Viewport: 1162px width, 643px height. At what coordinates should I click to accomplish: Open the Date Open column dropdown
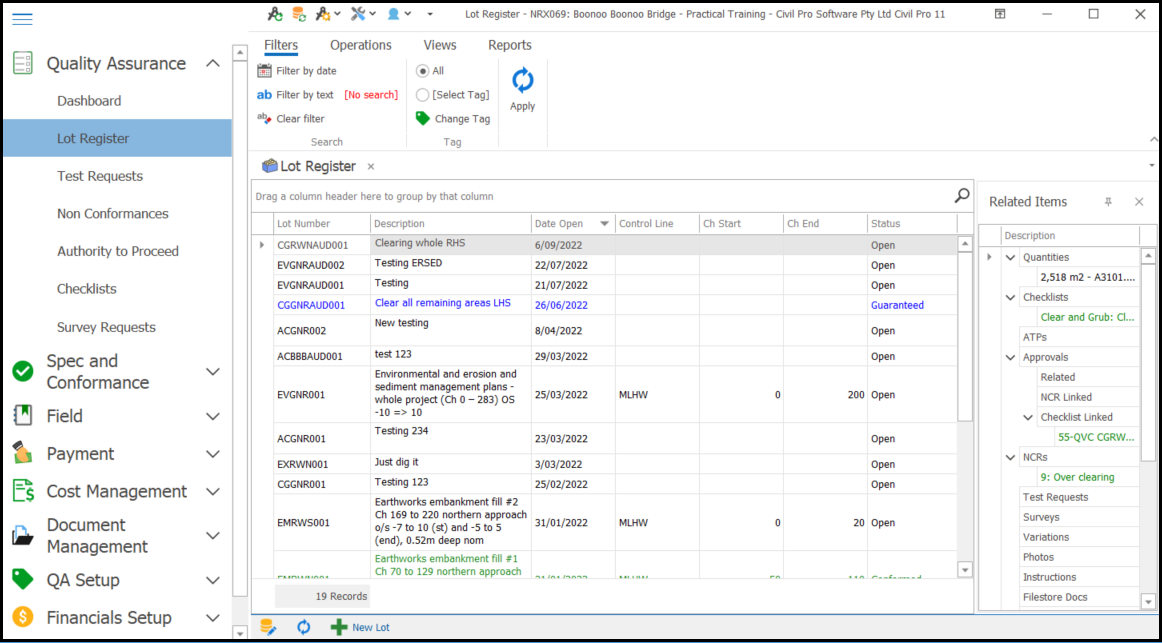pos(604,224)
